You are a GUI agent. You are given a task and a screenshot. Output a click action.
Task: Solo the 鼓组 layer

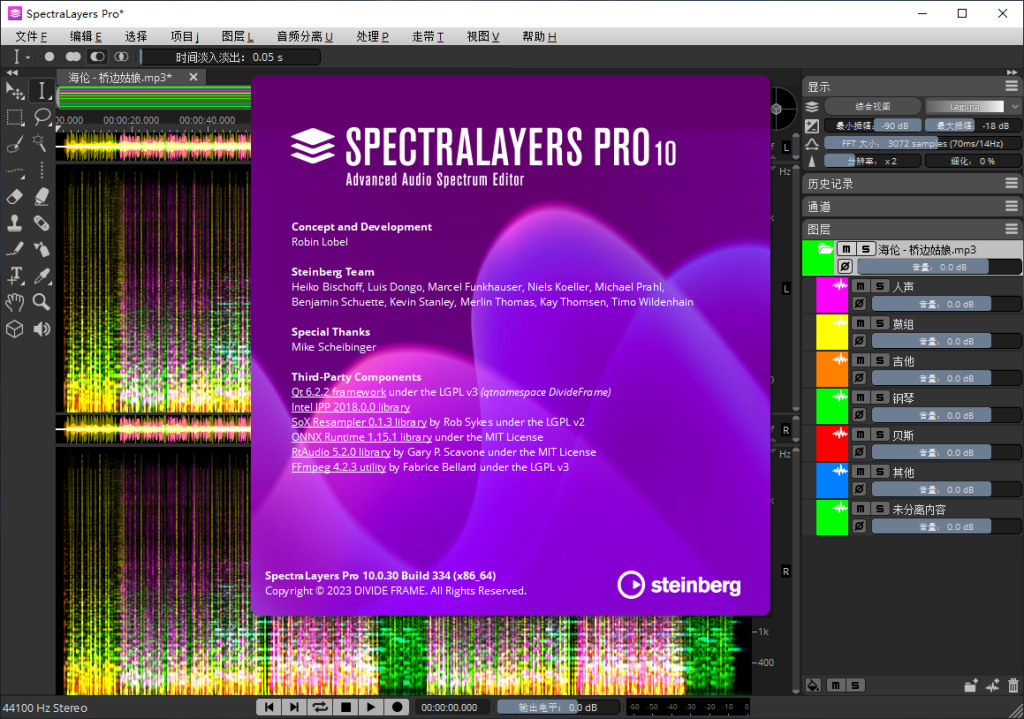click(x=880, y=323)
